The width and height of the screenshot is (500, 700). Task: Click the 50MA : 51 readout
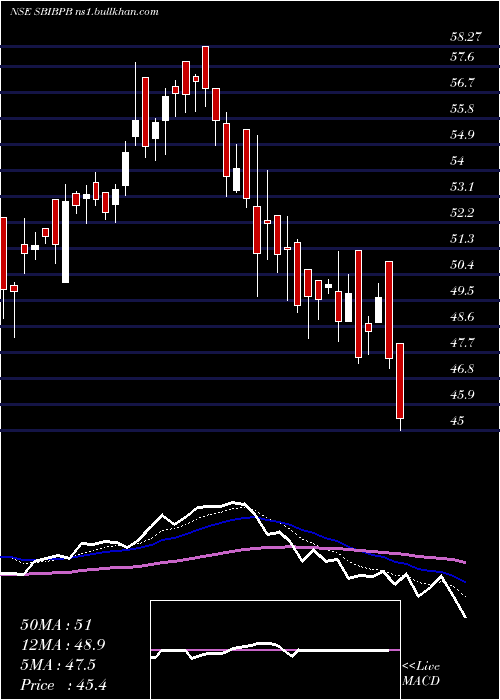point(56,625)
